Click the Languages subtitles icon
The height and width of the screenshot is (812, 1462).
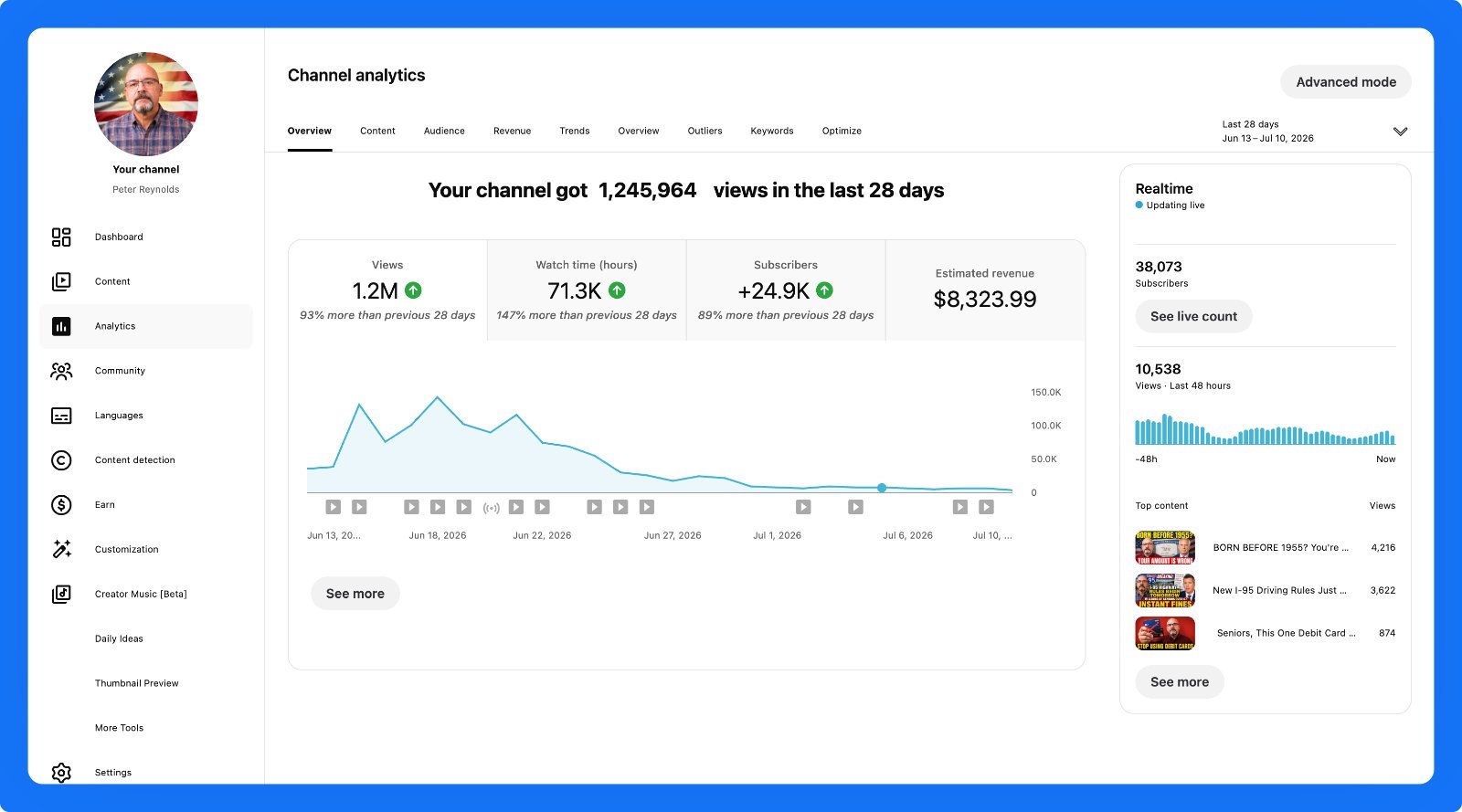coord(61,416)
